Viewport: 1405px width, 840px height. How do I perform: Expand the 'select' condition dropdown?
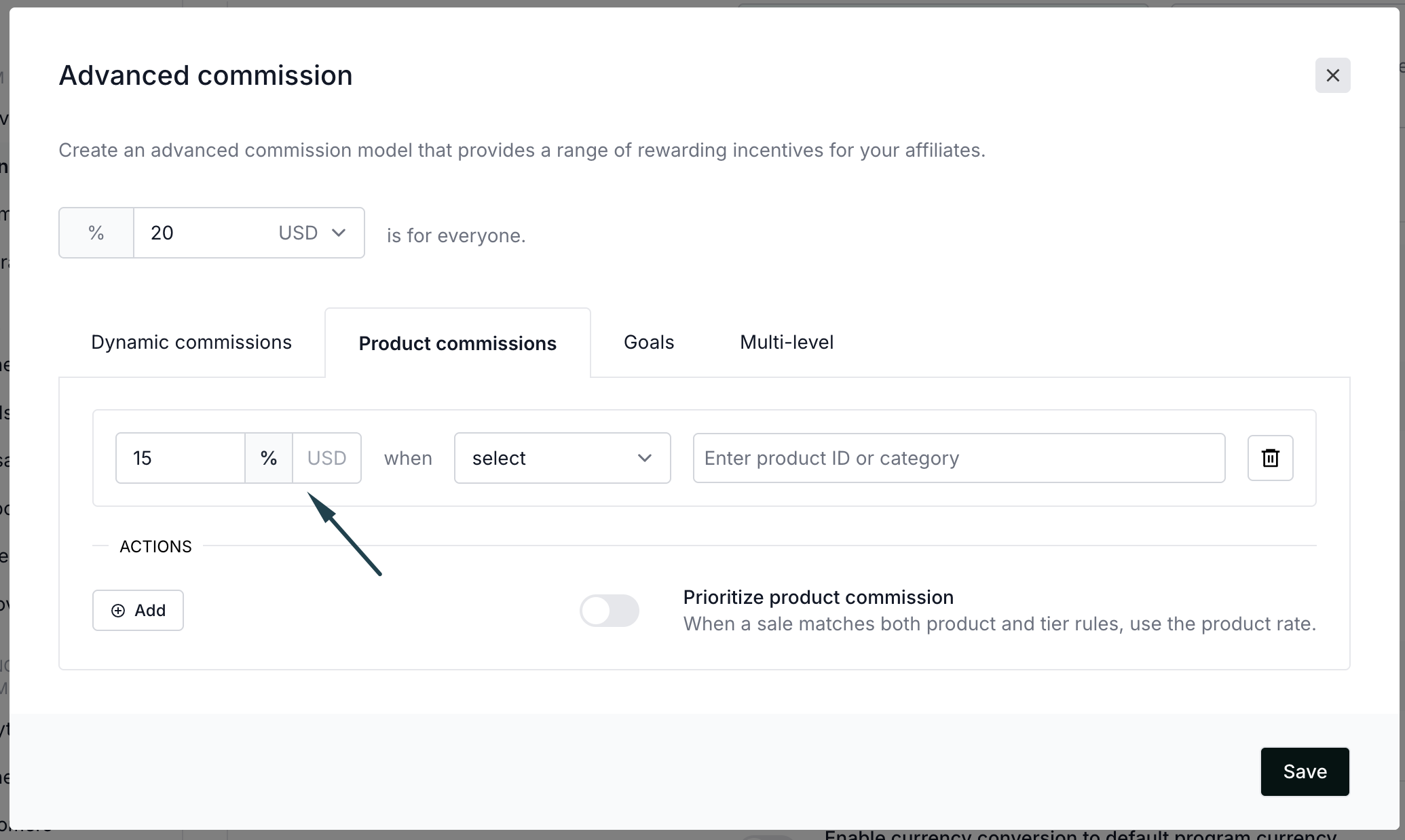(x=561, y=458)
